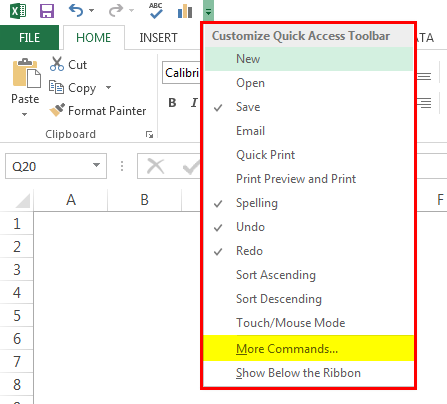This screenshot has width=447, height=404.
Task: Enable Open in the customize menu
Action: click(x=309, y=83)
